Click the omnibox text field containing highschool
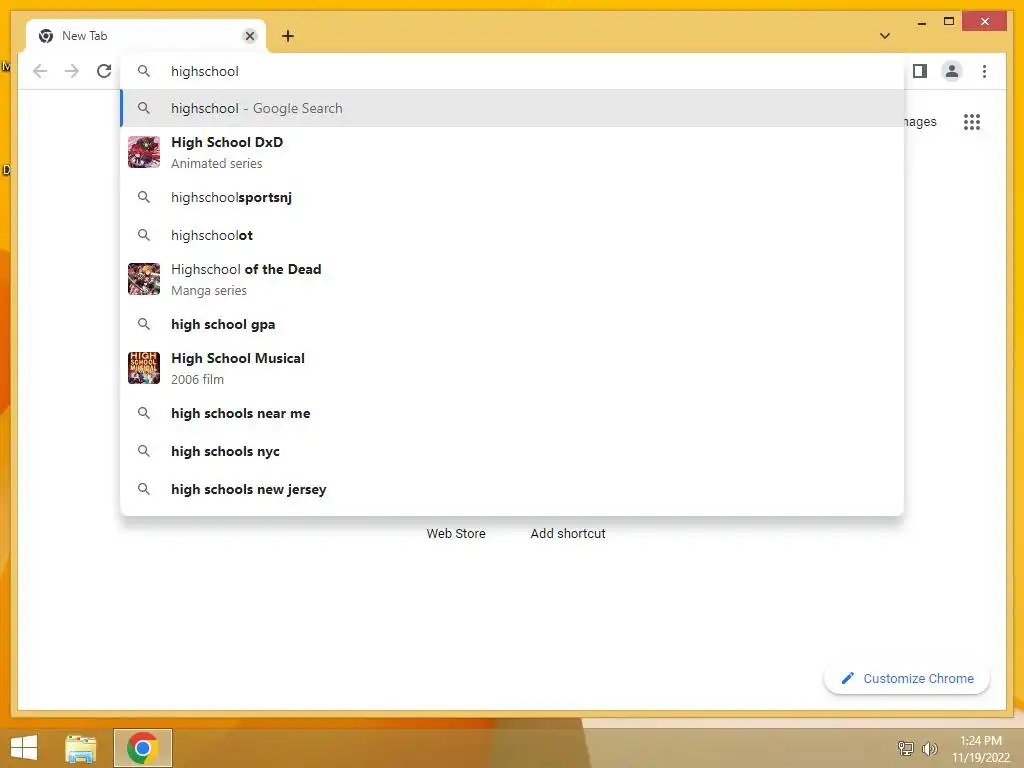Image resolution: width=1024 pixels, height=768 pixels. (512, 71)
